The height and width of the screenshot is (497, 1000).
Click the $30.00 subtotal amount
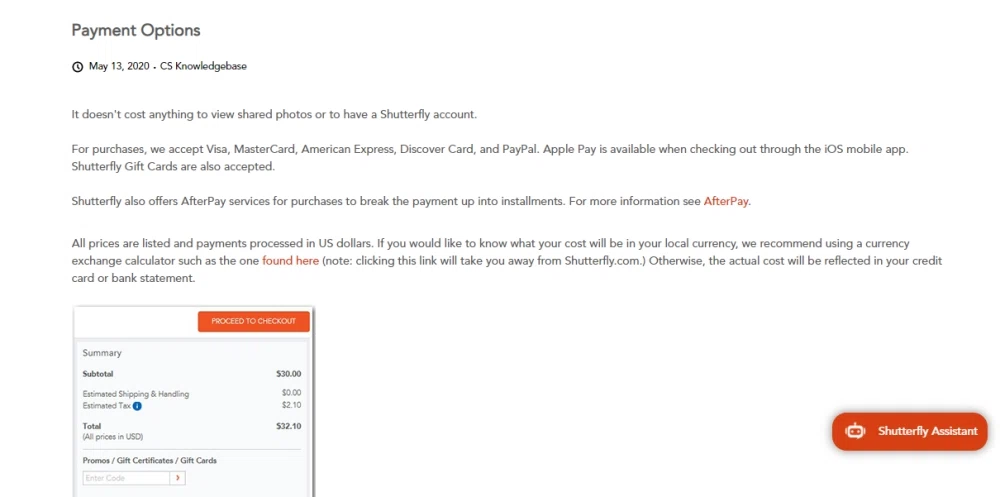(x=289, y=375)
